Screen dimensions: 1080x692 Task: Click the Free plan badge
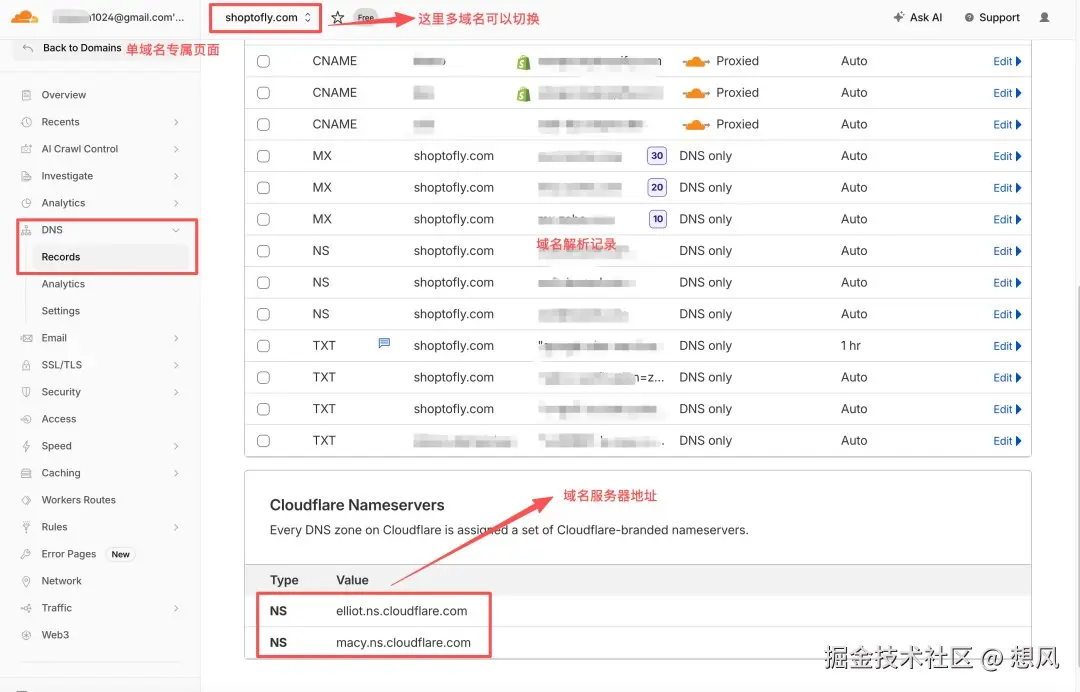click(366, 18)
